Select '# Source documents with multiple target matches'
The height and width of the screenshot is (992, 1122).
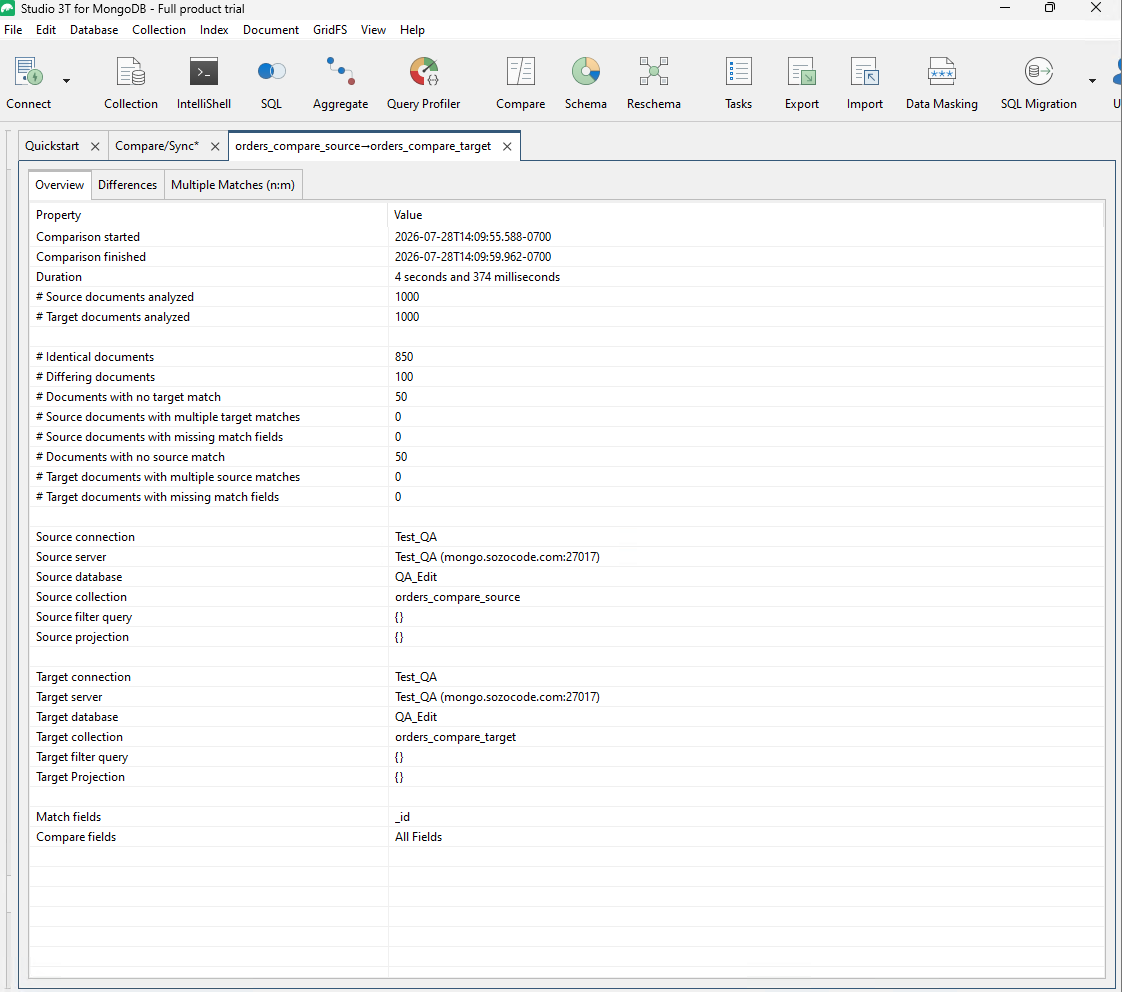(567, 417)
